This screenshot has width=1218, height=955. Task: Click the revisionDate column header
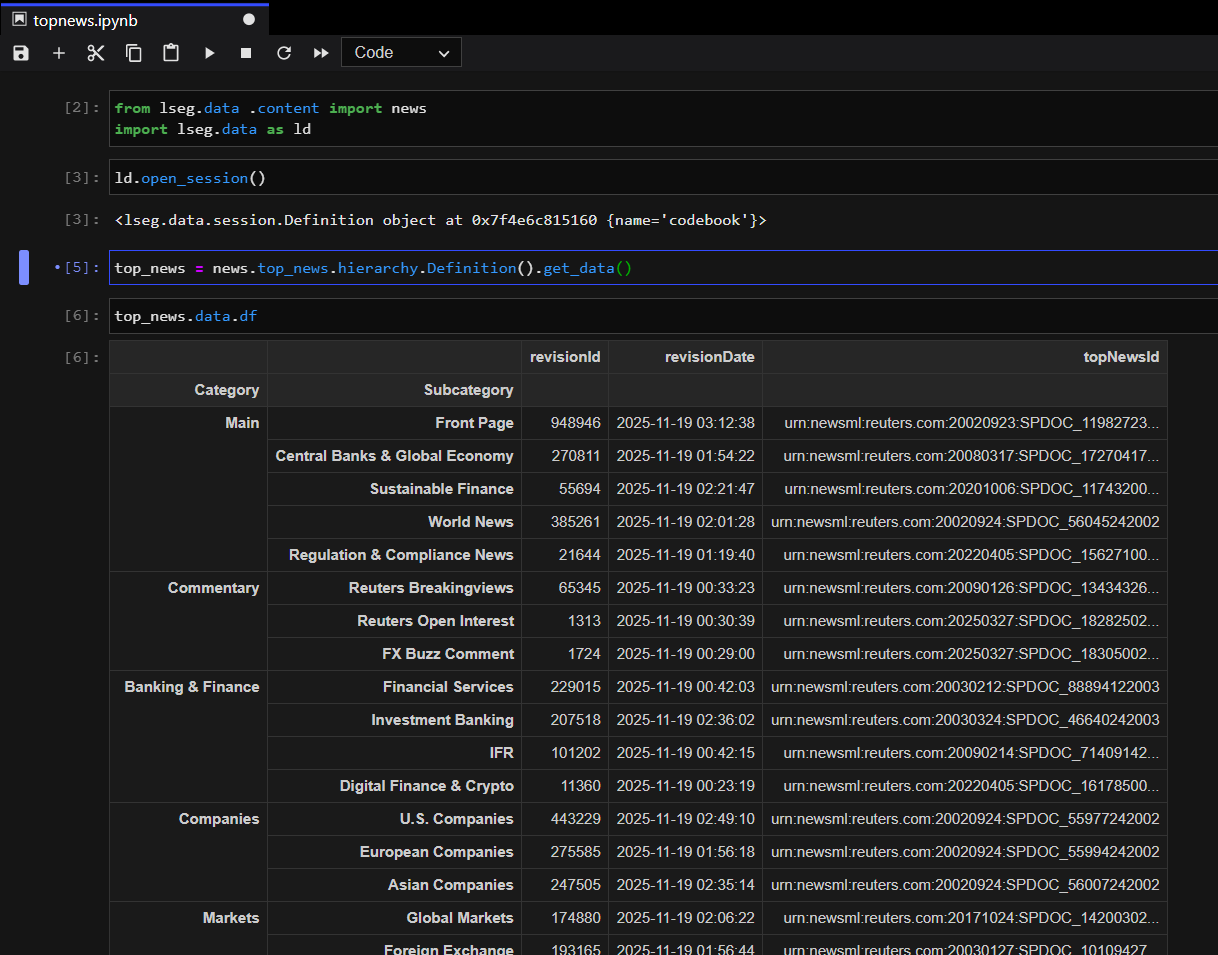point(709,357)
